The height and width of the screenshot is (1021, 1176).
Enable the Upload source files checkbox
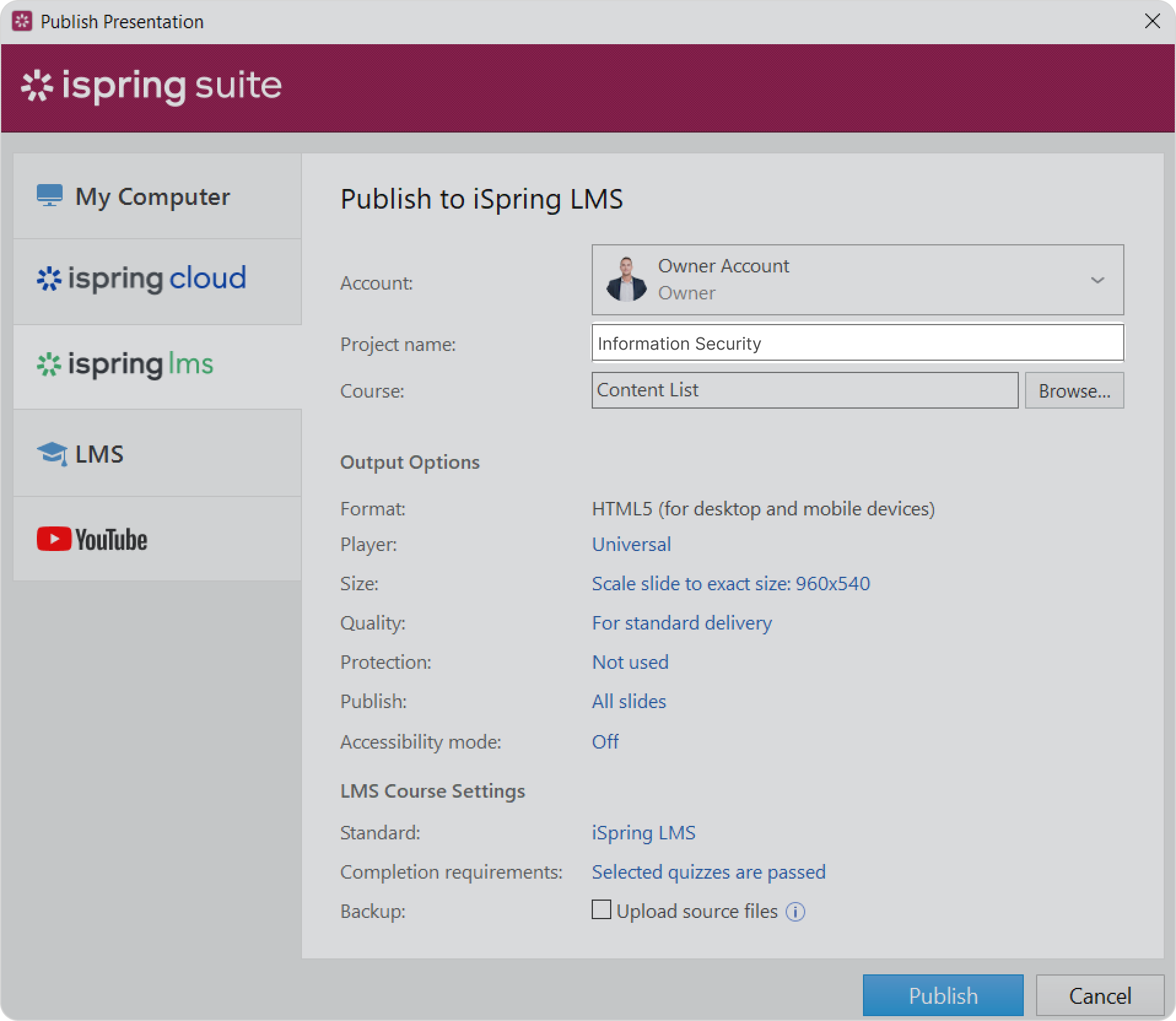coord(602,910)
